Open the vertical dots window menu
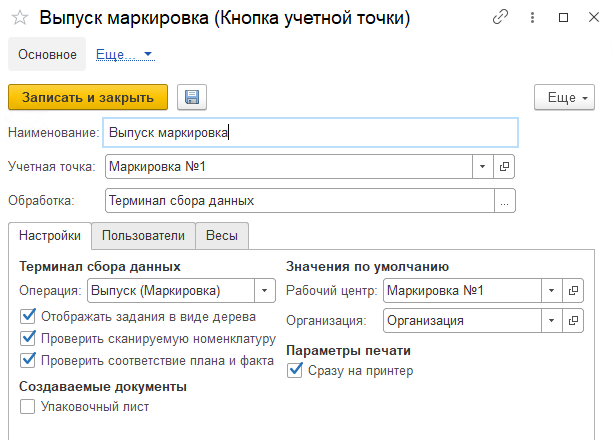Viewport: 612px width, 440px height. pyautogui.click(x=533, y=19)
